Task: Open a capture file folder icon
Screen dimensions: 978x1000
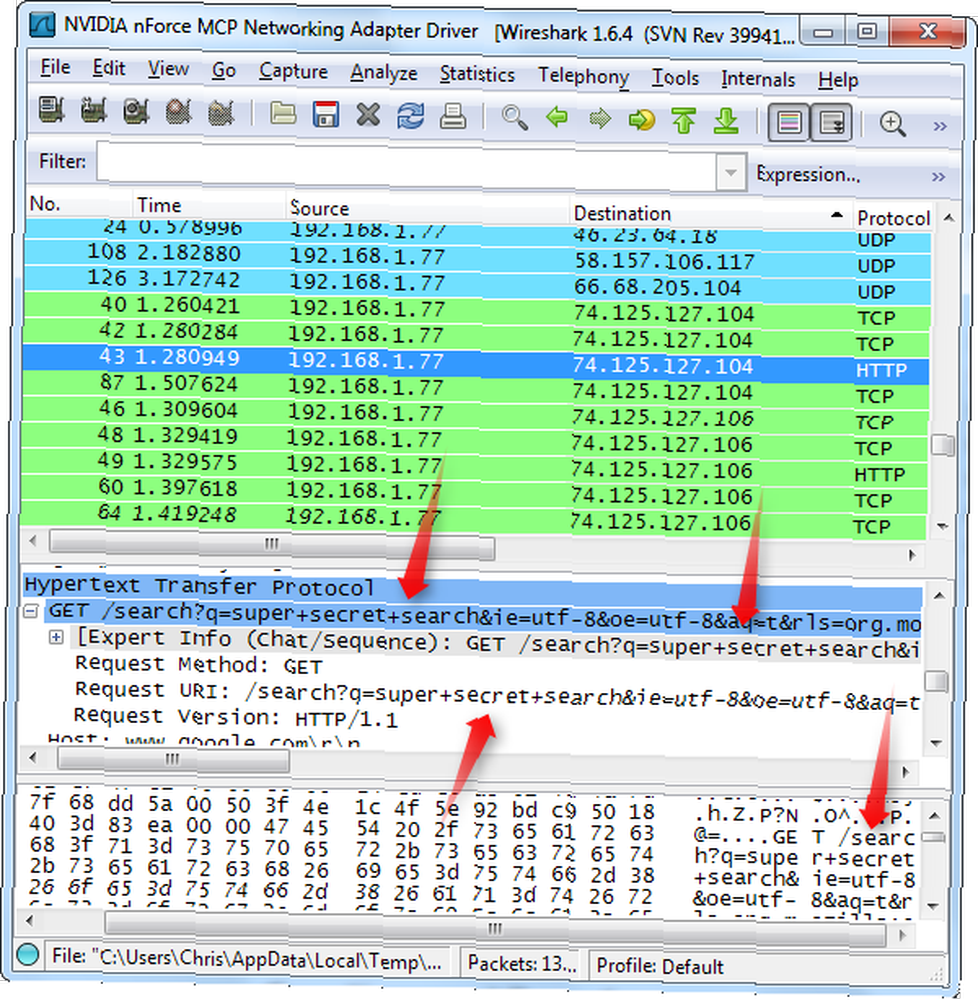Action: 282,114
